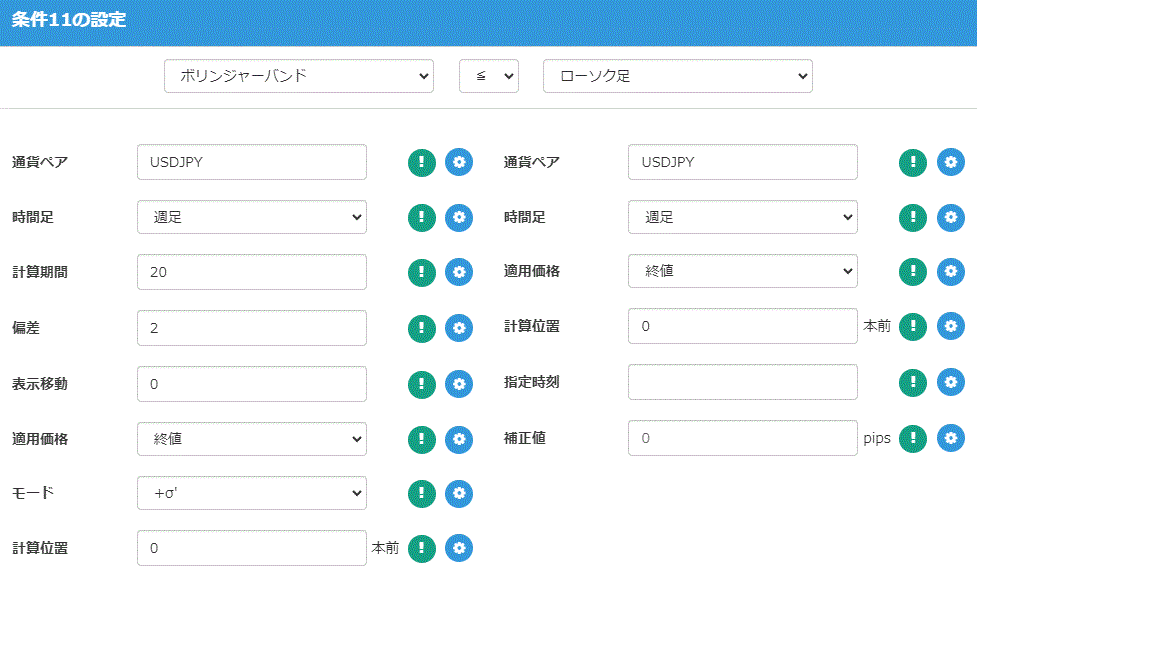The width and height of the screenshot is (1152, 652).
Task: Open the ボリンジャーバンド indicator dropdown
Action: [x=298, y=75]
